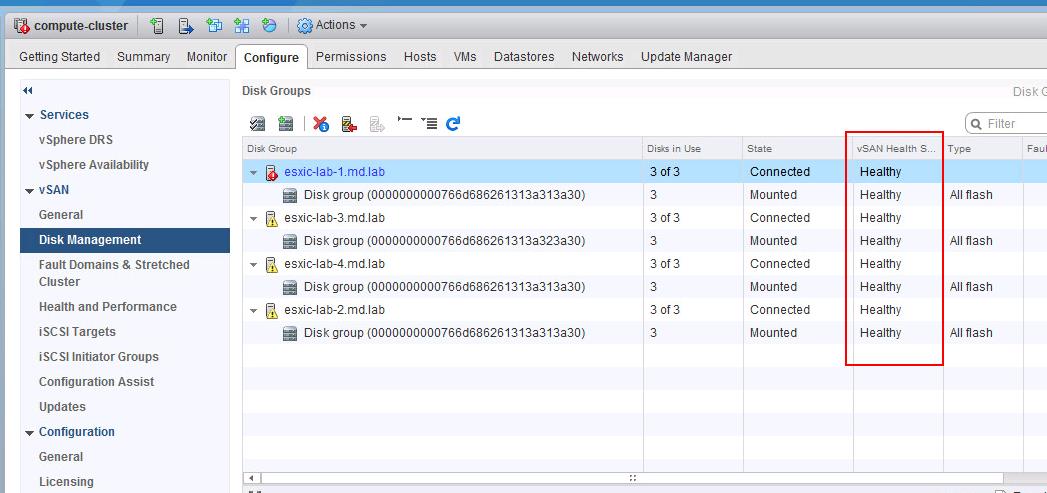Click the New Virtual Machine icon
Viewport: 1047px width, 493px height.
214,25
